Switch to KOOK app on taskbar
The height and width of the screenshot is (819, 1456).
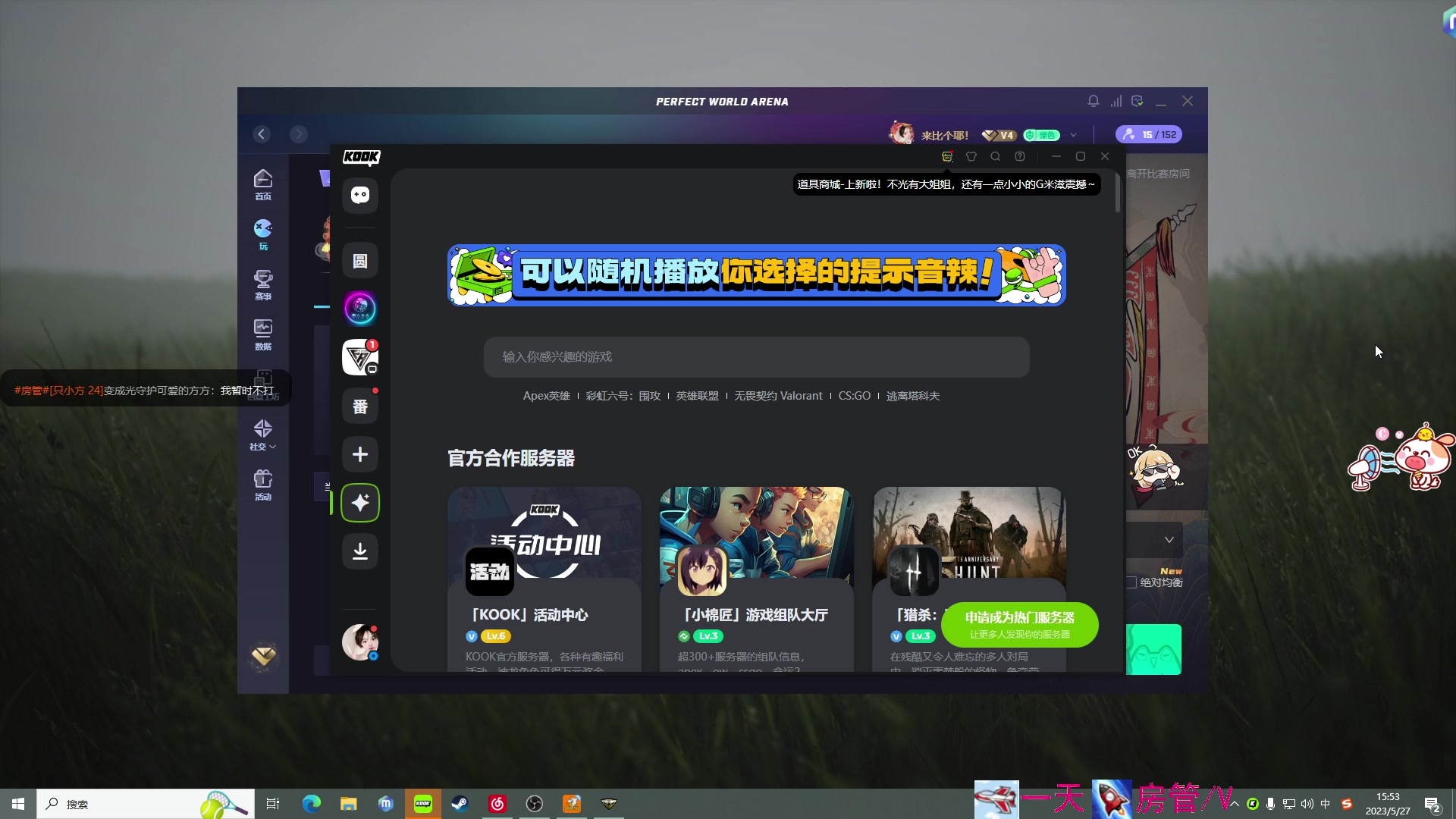point(423,804)
